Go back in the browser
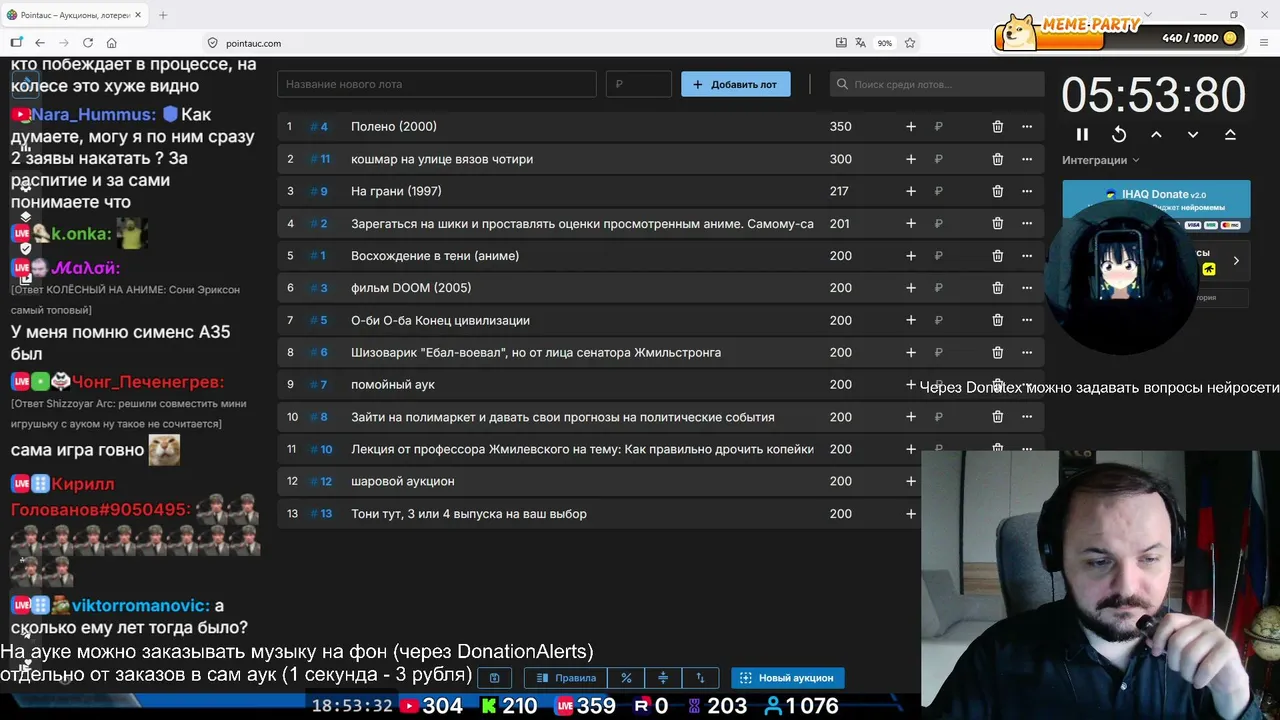Viewport: 1280px width, 720px height. point(40,43)
